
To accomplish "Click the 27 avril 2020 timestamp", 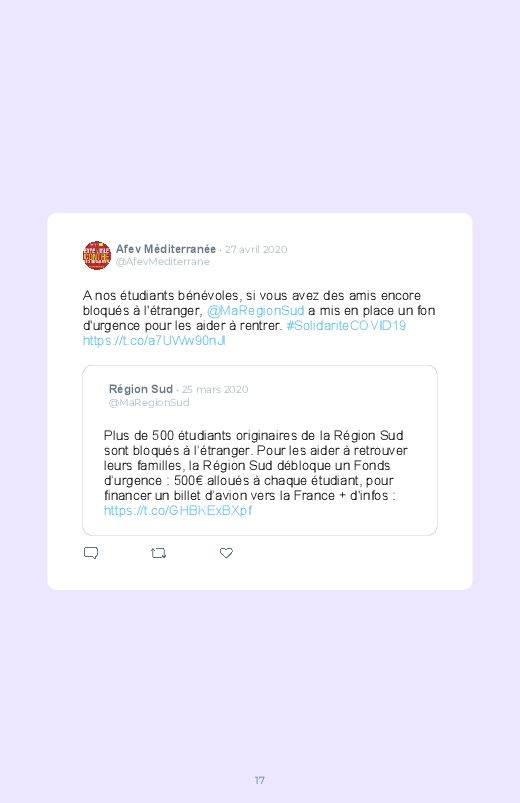I will (256, 249).
